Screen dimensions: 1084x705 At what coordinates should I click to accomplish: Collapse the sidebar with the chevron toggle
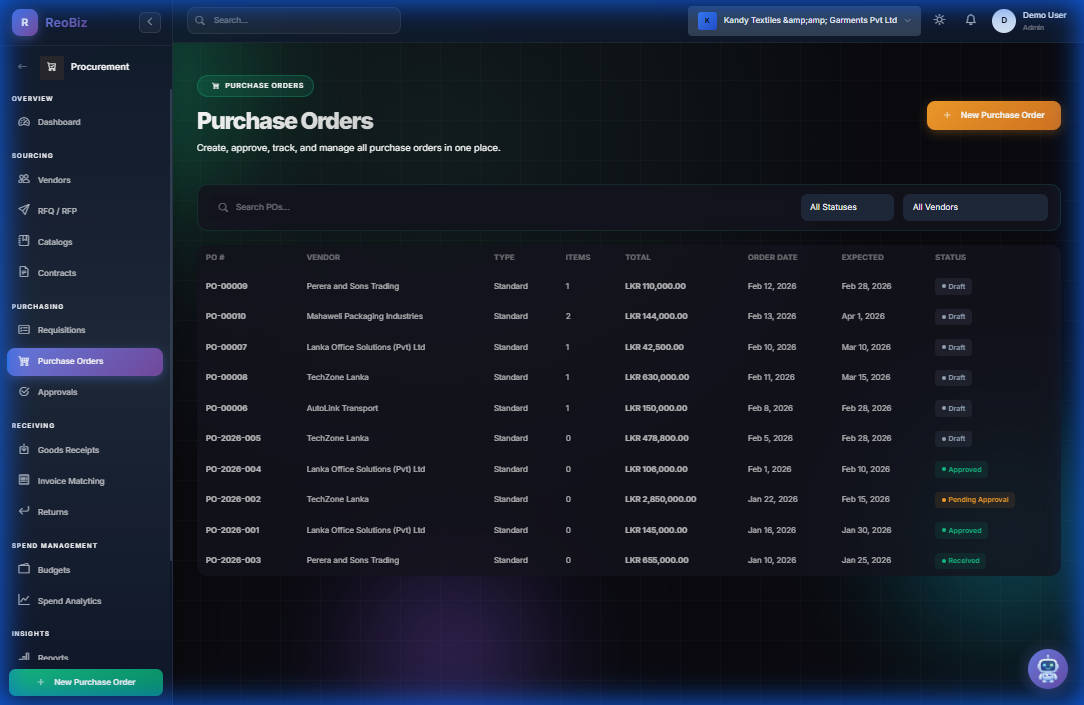coord(149,21)
